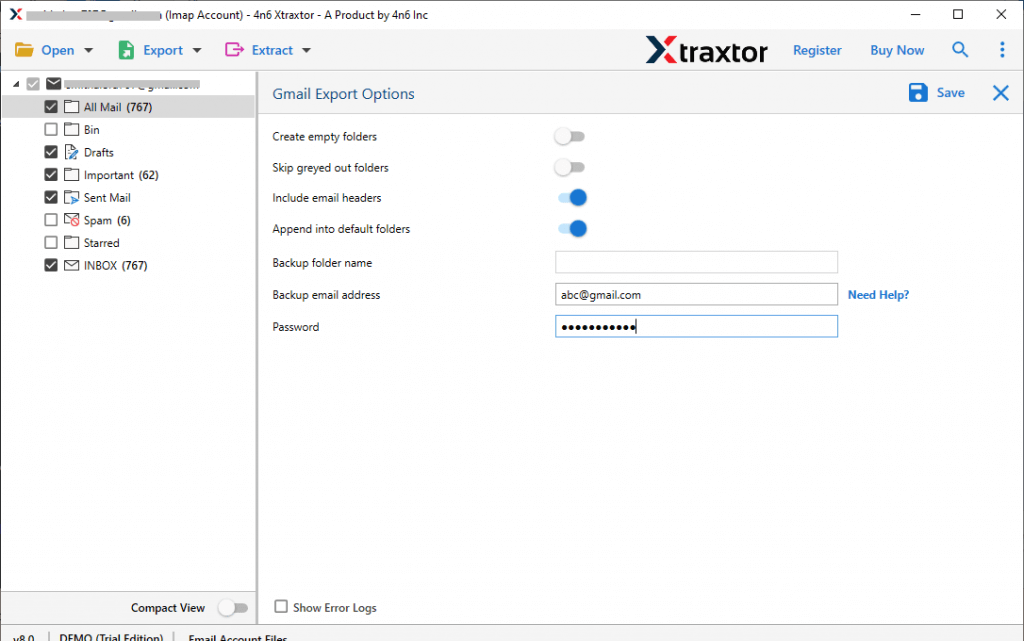1024x641 pixels.
Task: Open the Open button dropdown menu
Action: (88, 49)
